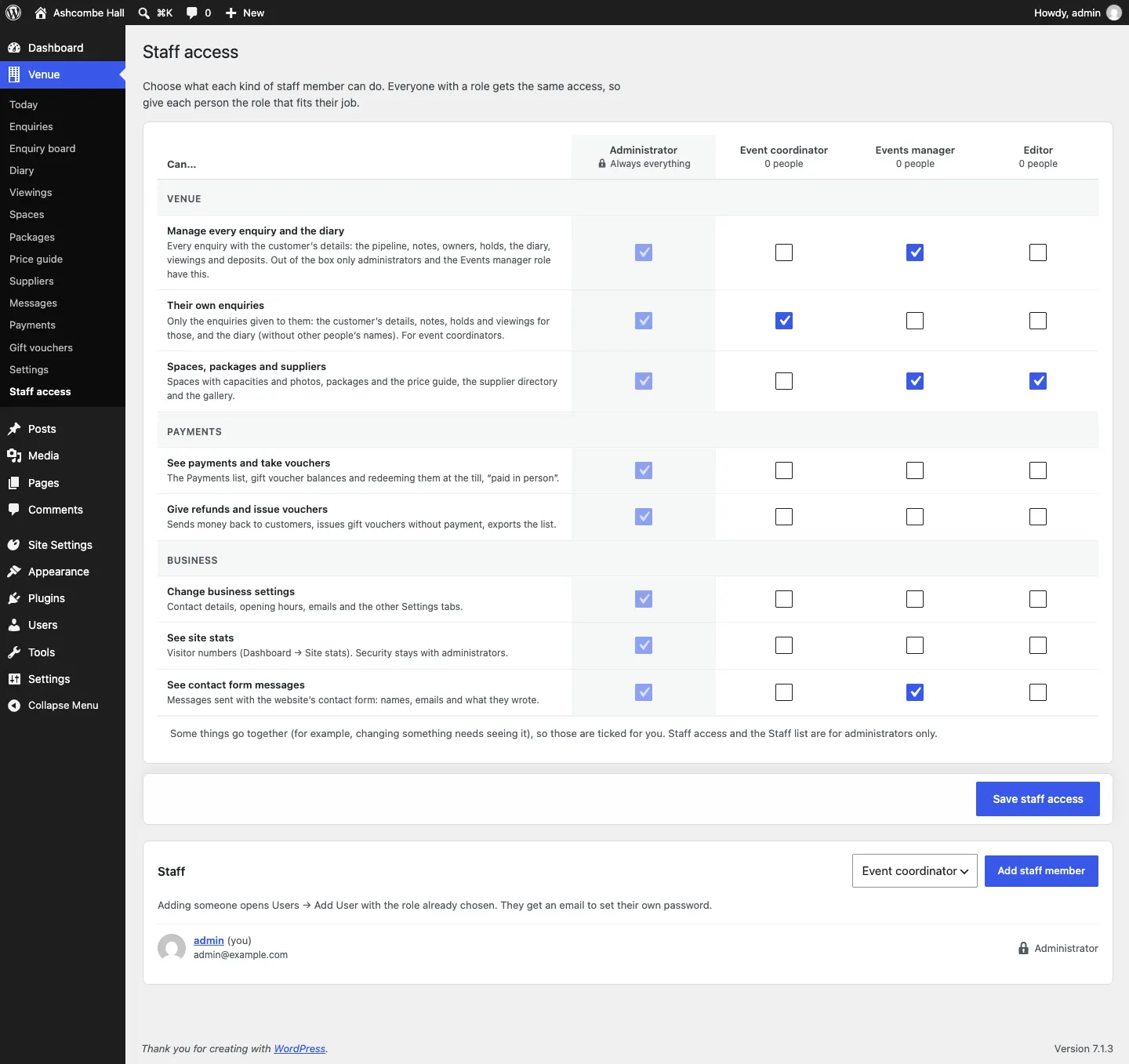Click the Tools wrench icon

point(14,652)
